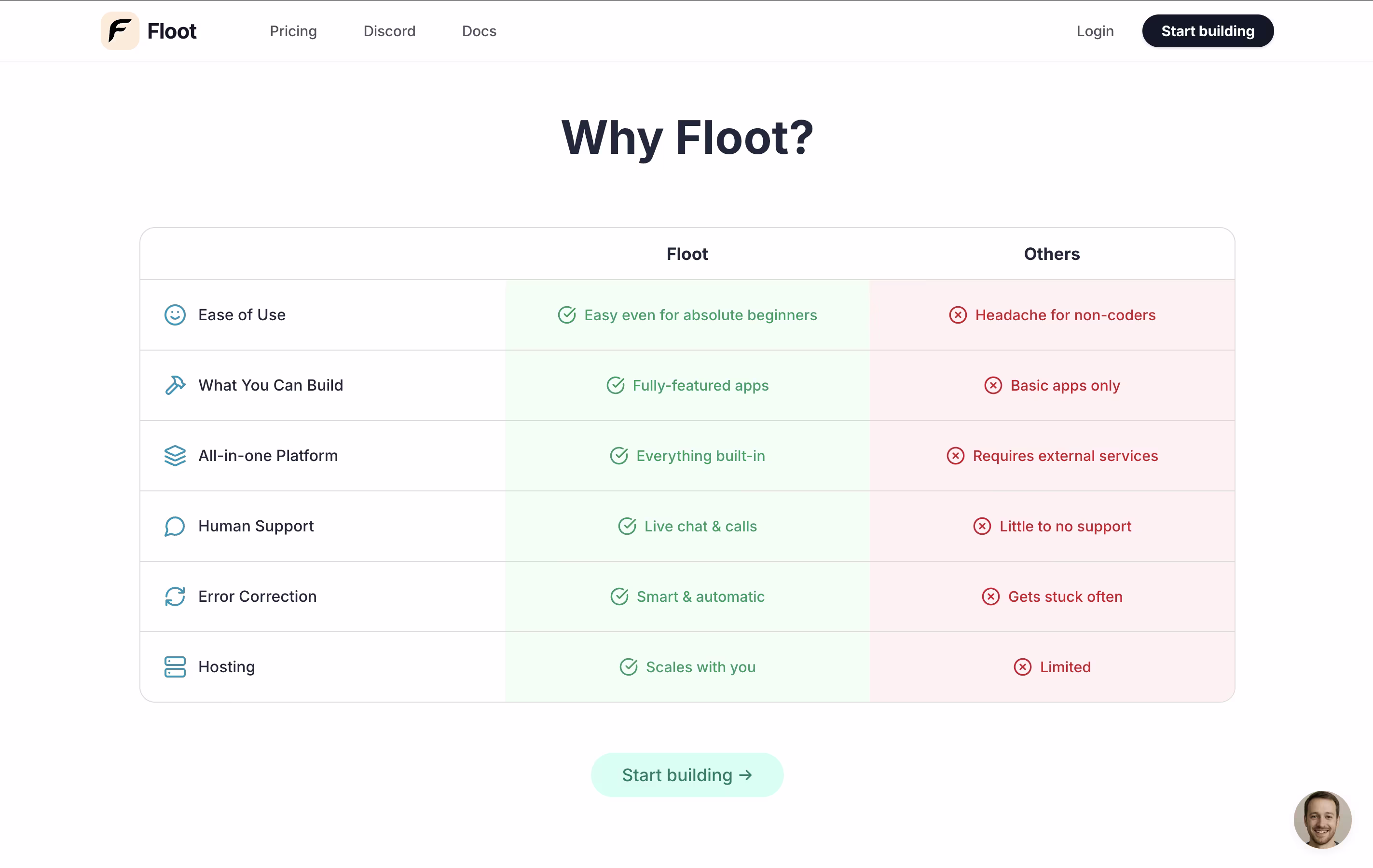Click the Login link
Image resolution: width=1373 pixels, height=868 pixels.
(1095, 31)
